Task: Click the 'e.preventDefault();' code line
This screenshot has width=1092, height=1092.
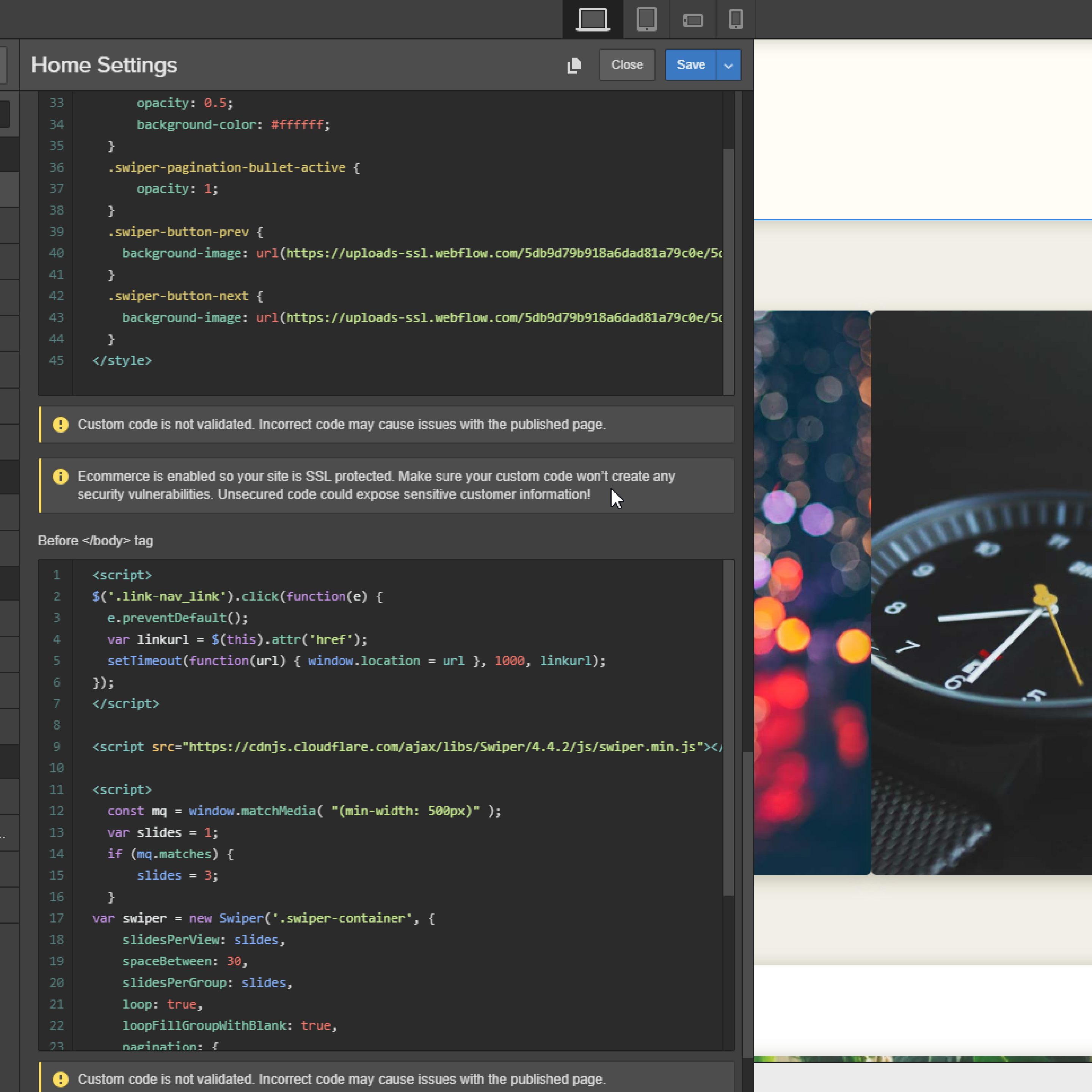Action: 177,618
